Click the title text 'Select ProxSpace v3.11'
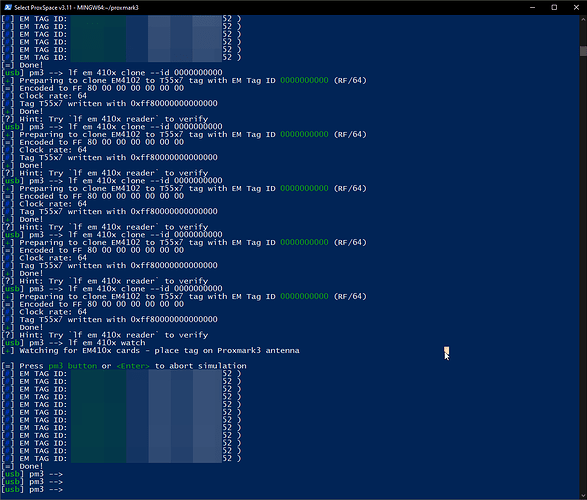This screenshot has height=500, width=587. click(43, 7)
